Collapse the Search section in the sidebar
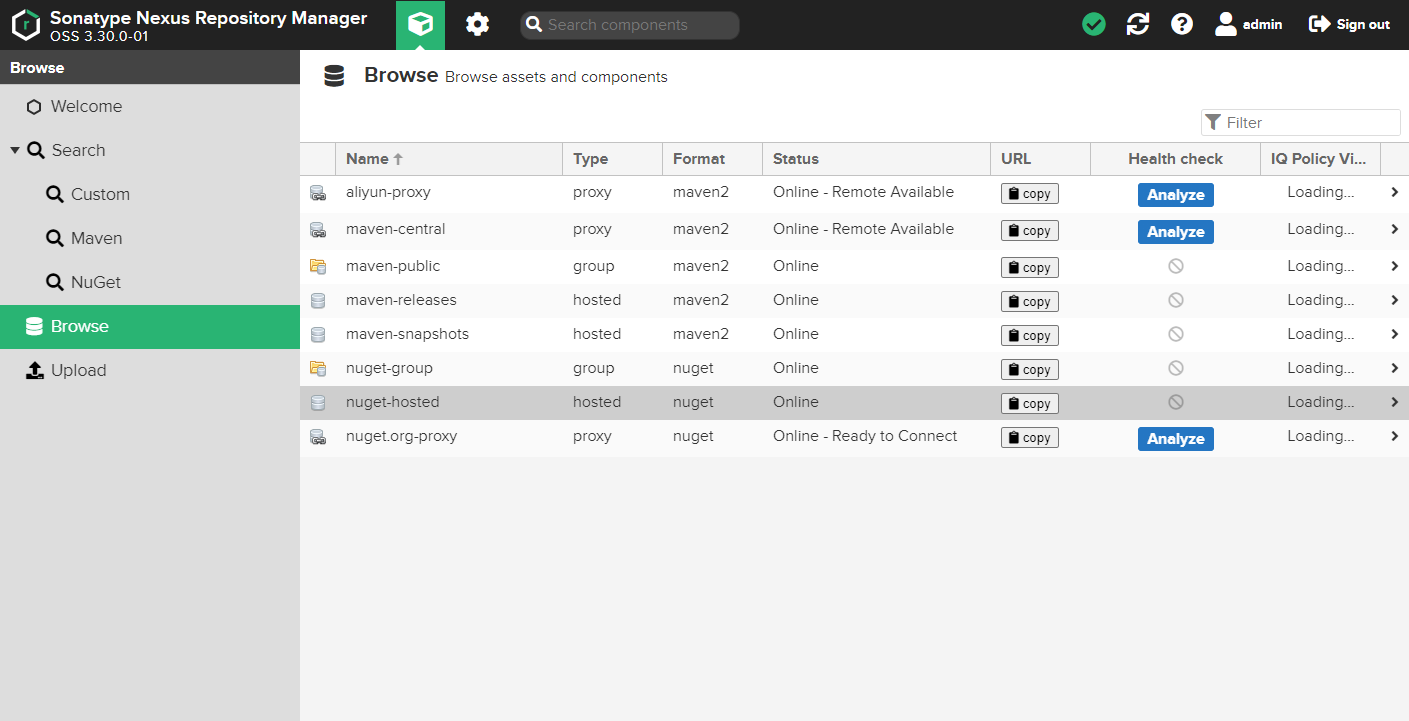 click(x=14, y=150)
